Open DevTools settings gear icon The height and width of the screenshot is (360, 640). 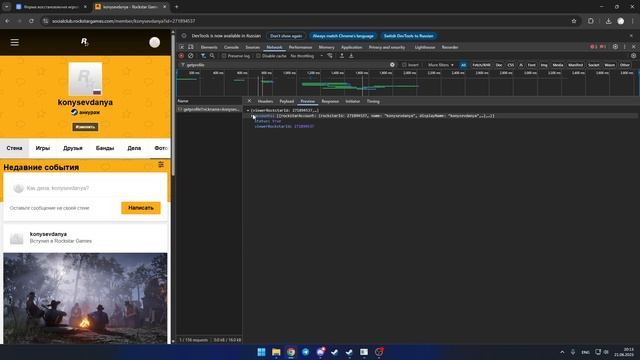click(615, 47)
